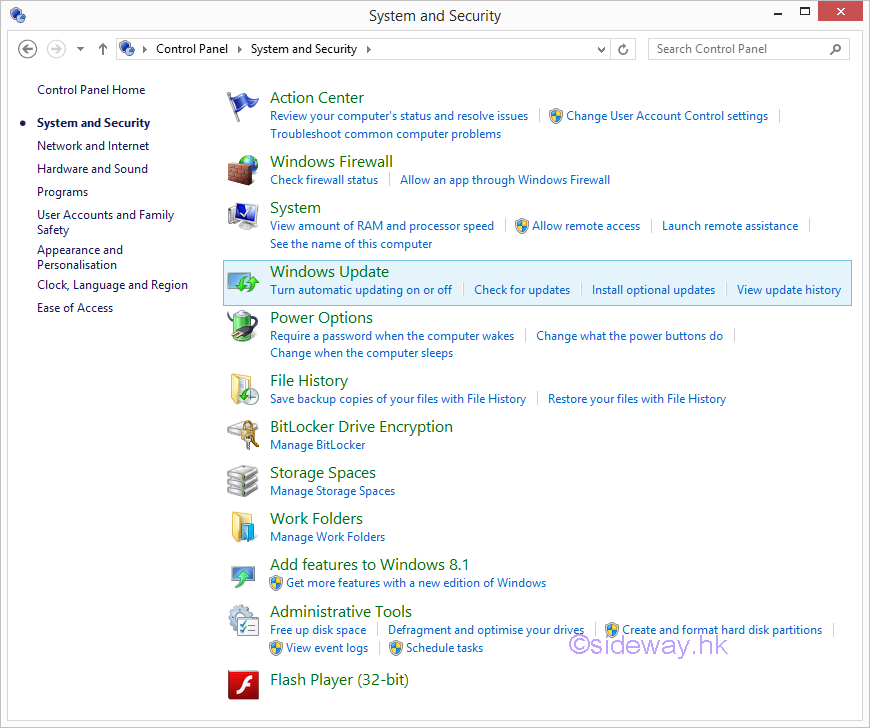
Task: Select the Windows Update green arrows icon
Action: [242, 281]
